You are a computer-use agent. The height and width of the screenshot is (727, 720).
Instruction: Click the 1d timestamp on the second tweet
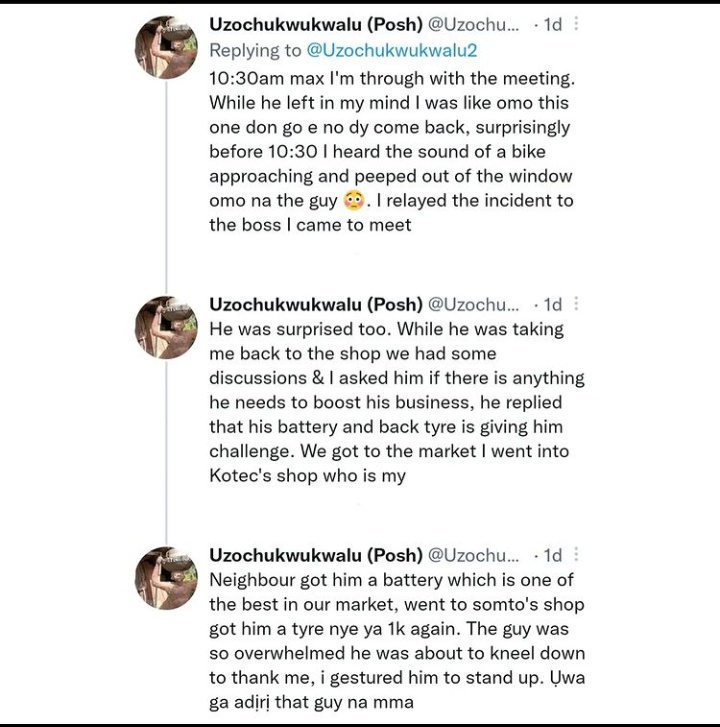click(x=552, y=304)
